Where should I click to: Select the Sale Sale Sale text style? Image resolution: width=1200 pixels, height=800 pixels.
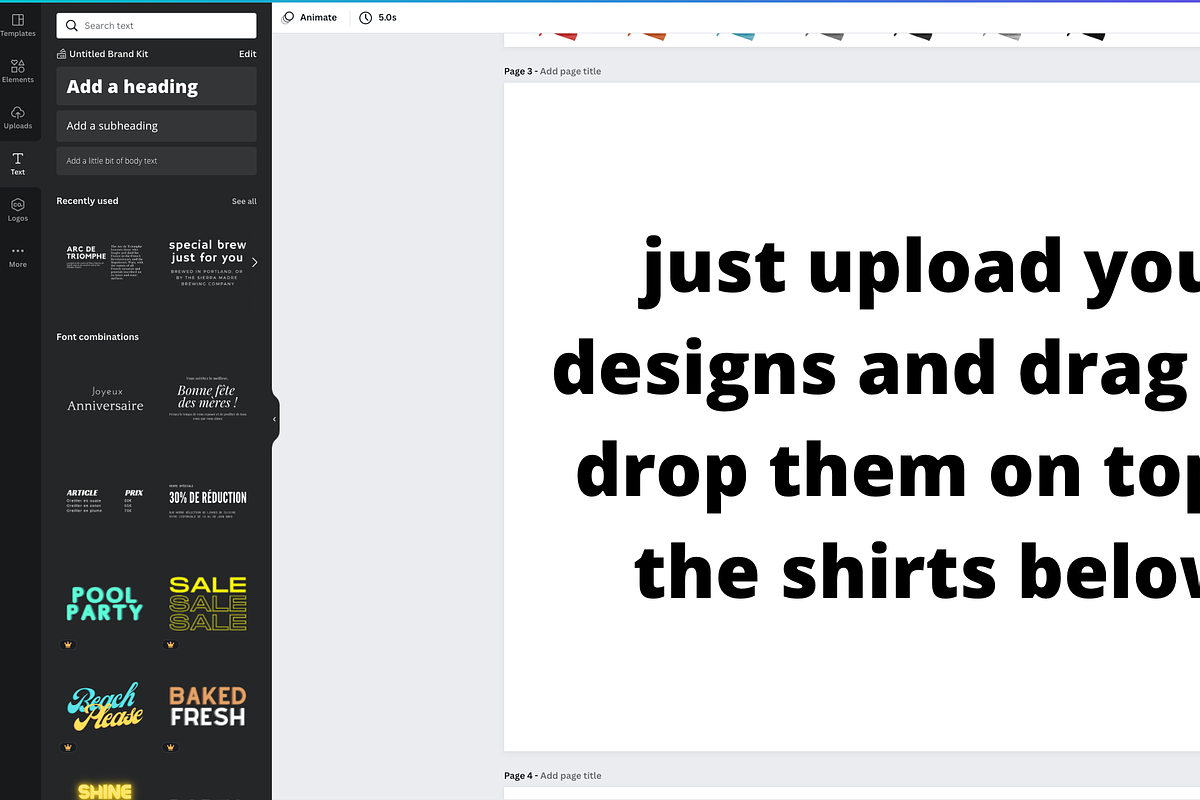coord(207,603)
